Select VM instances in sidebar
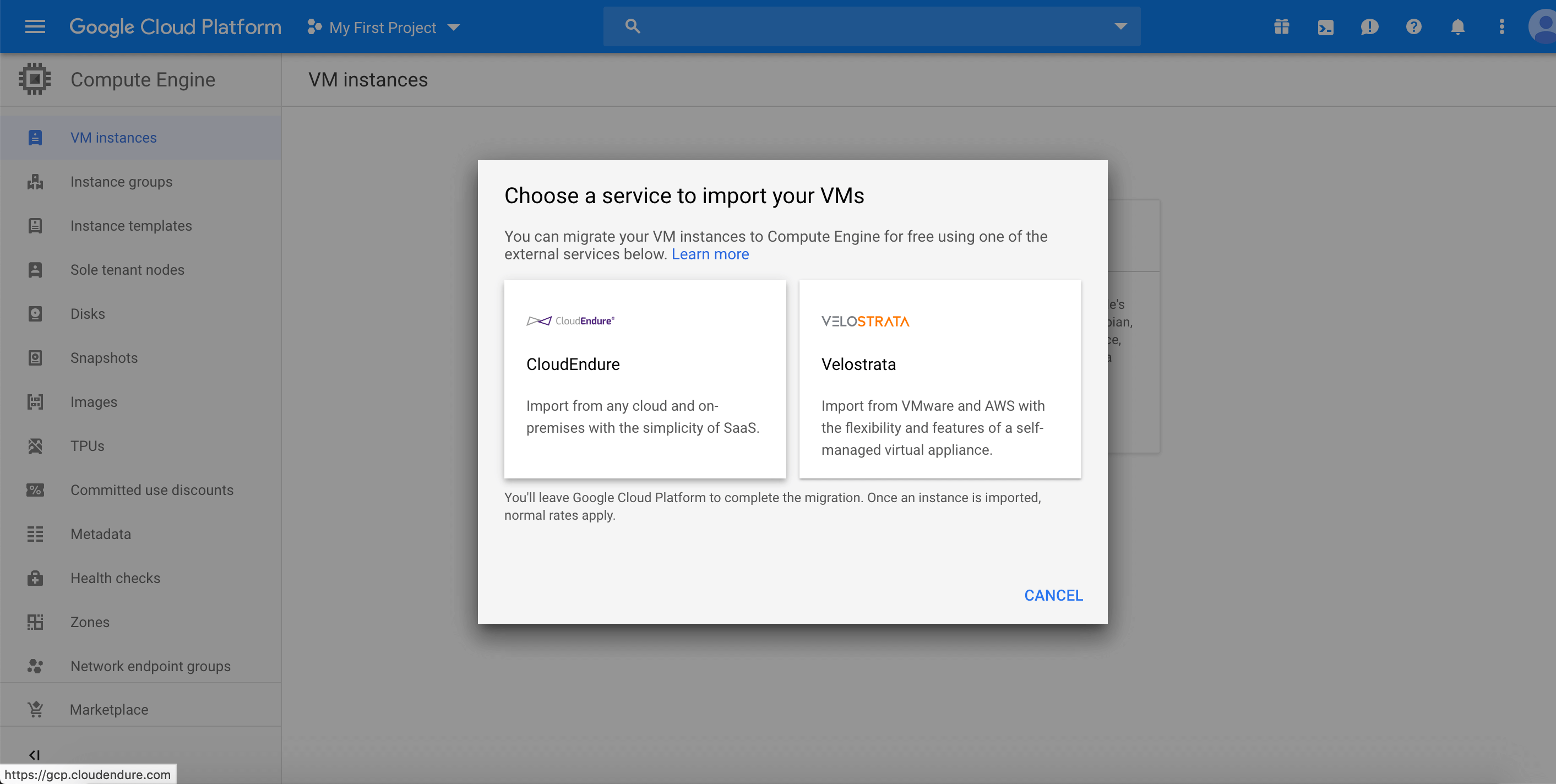Image resolution: width=1556 pixels, height=784 pixels. pyautogui.click(x=140, y=138)
